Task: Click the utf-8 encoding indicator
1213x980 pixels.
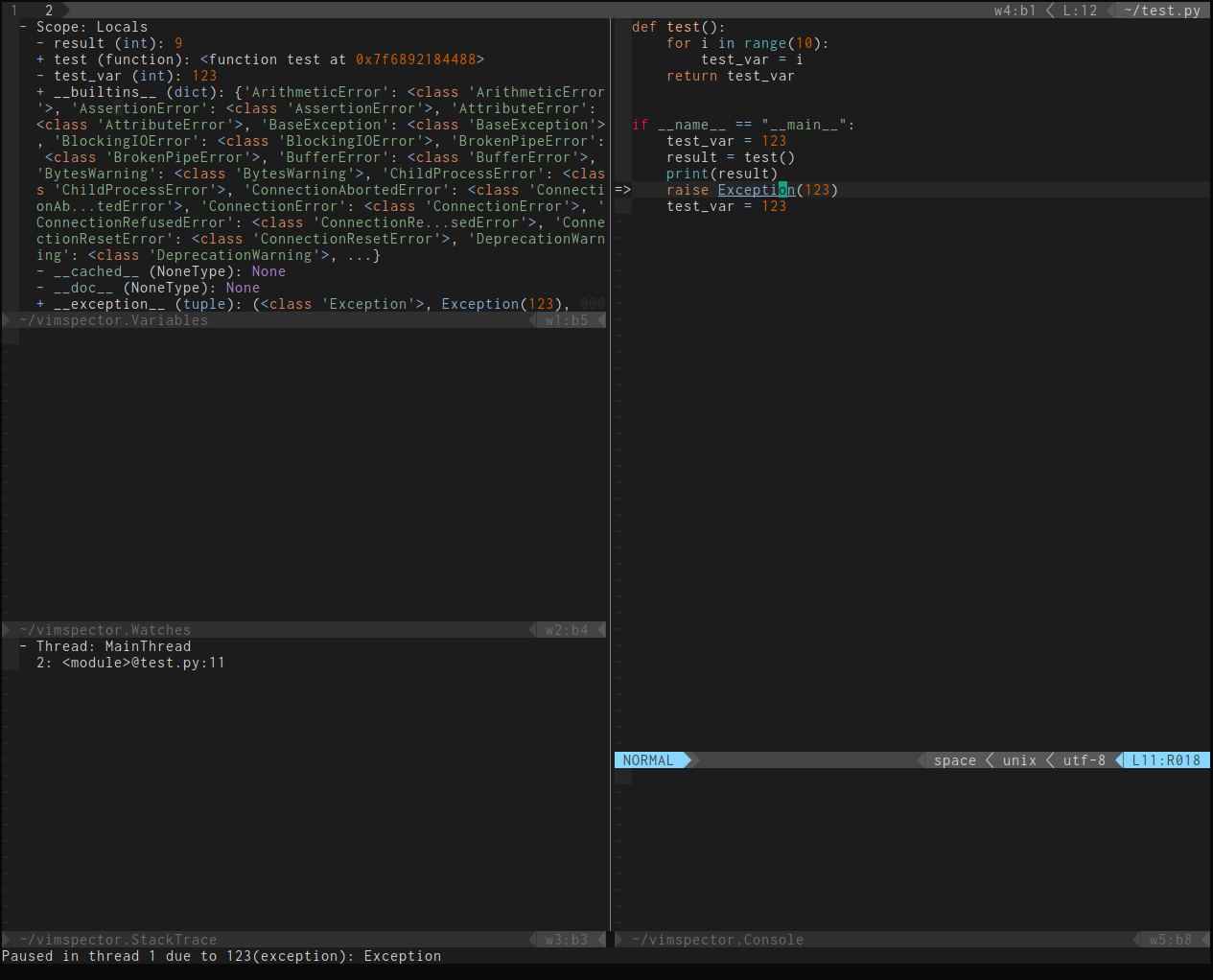Action: 1084,759
